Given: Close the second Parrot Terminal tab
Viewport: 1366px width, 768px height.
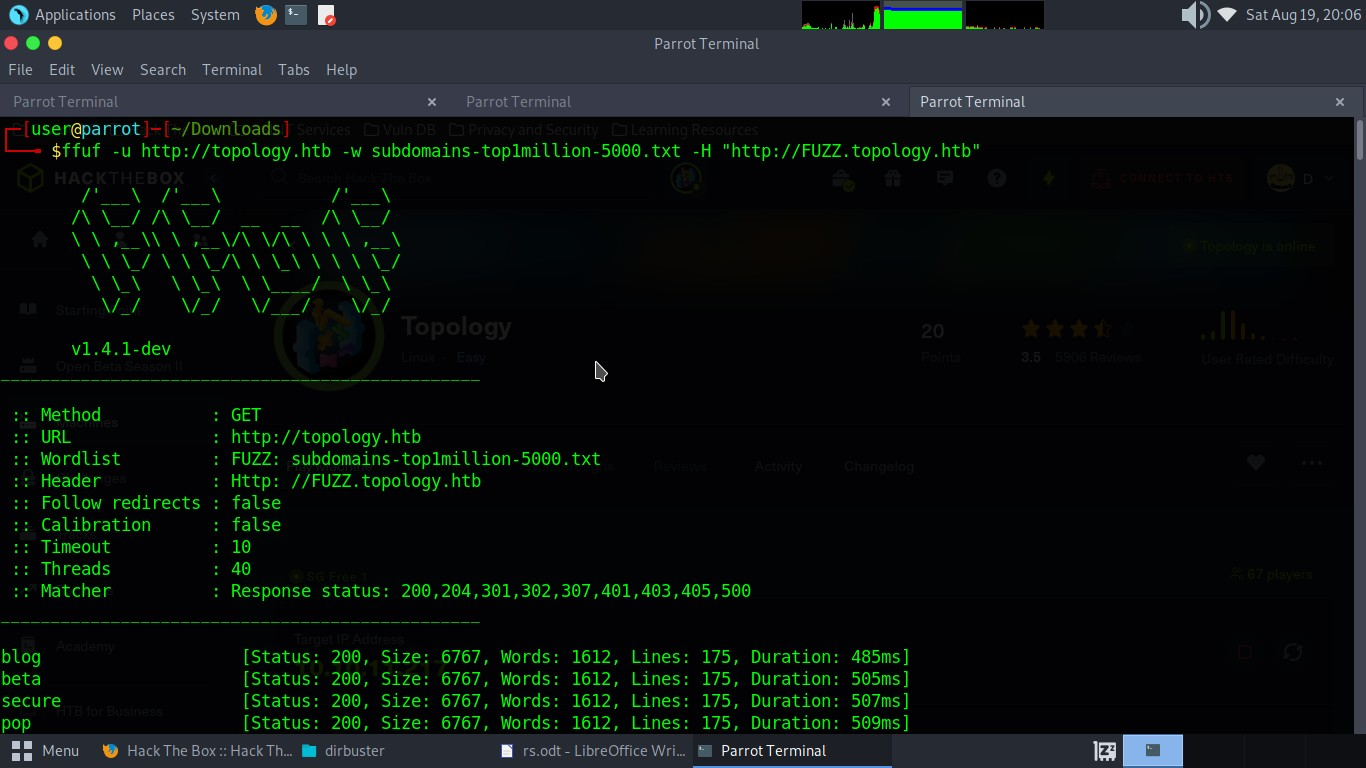Looking at the screenshot, I should pos(885,102).
